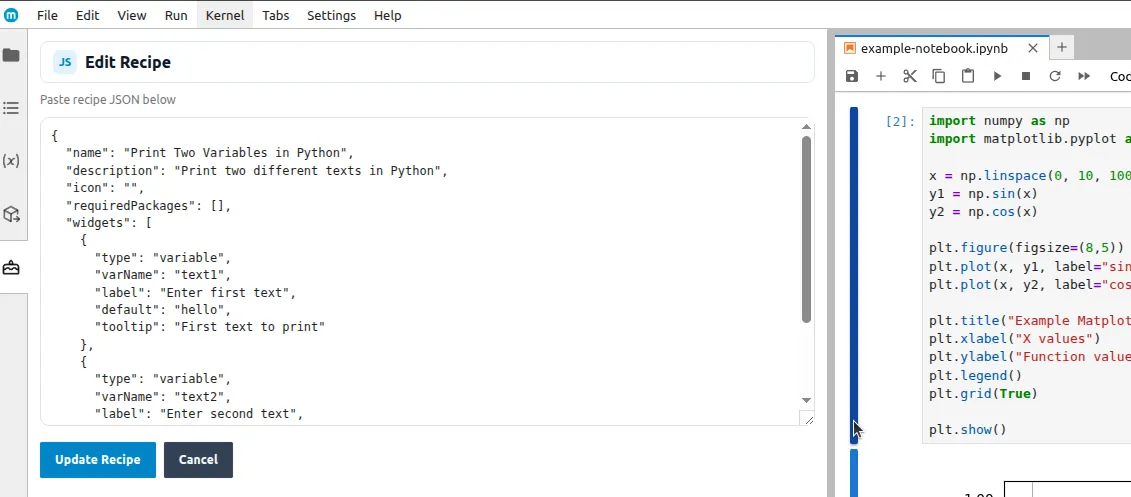Viewport: 1131px width, 497px height.
Task: Open the recipes cake sidebar icon
Action: tap(11, 268)
